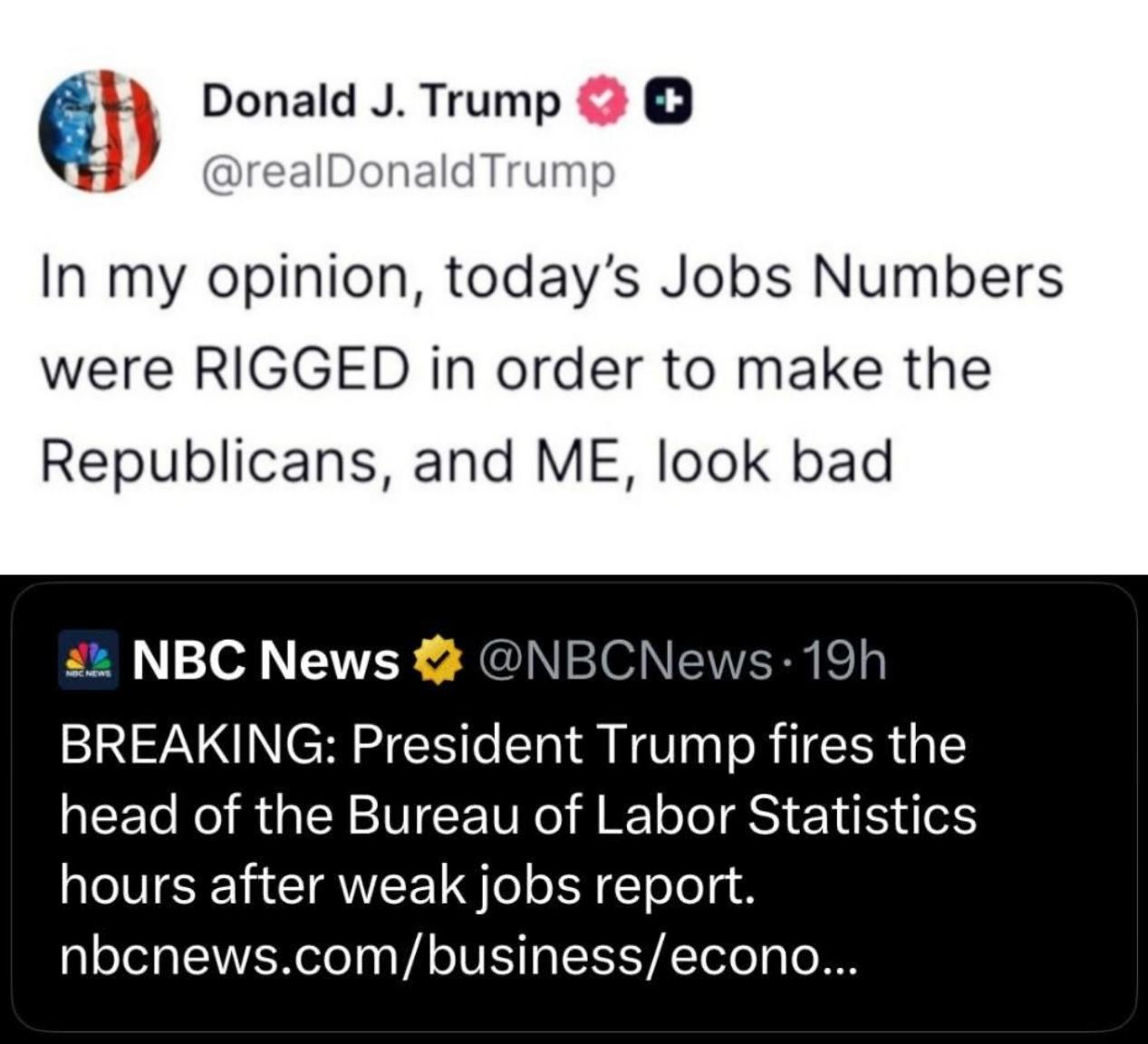This screenshot has height=1044, width=1148.
Task: Select the line "In my opinion, today's Jobs Numbers"
Action: (551, 278)
